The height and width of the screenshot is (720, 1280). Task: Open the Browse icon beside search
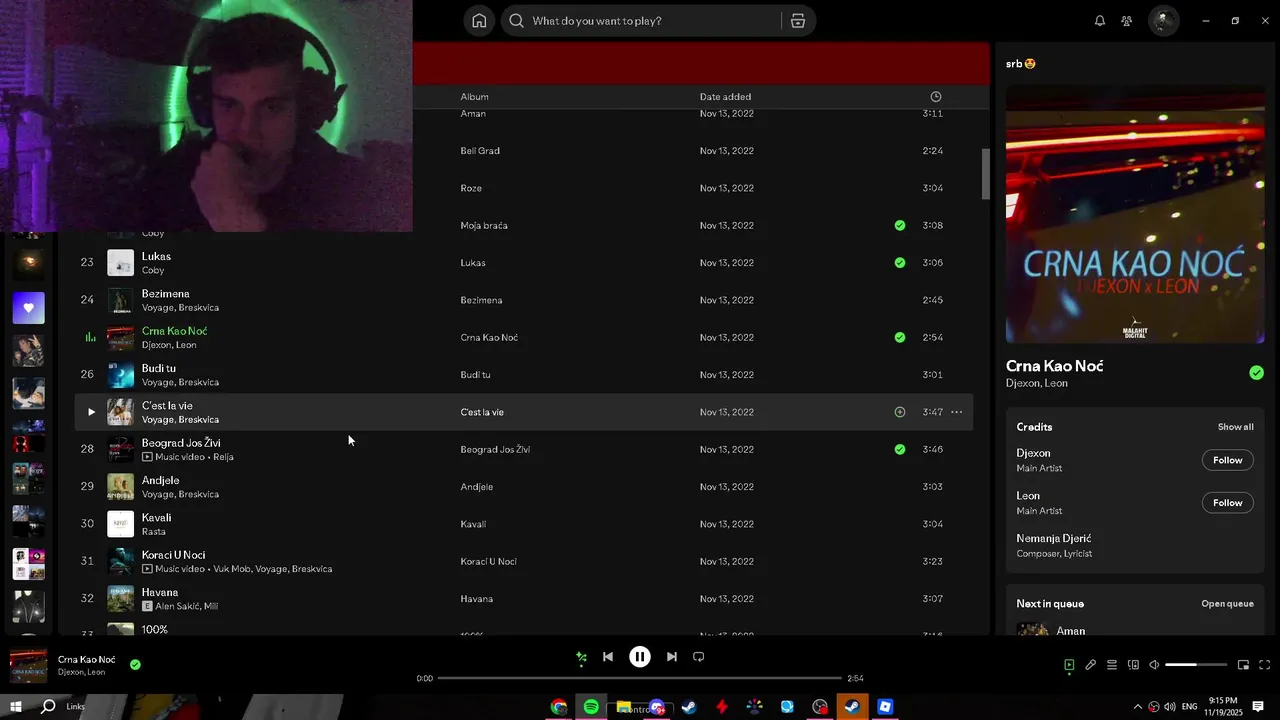[x=797, y=21]
